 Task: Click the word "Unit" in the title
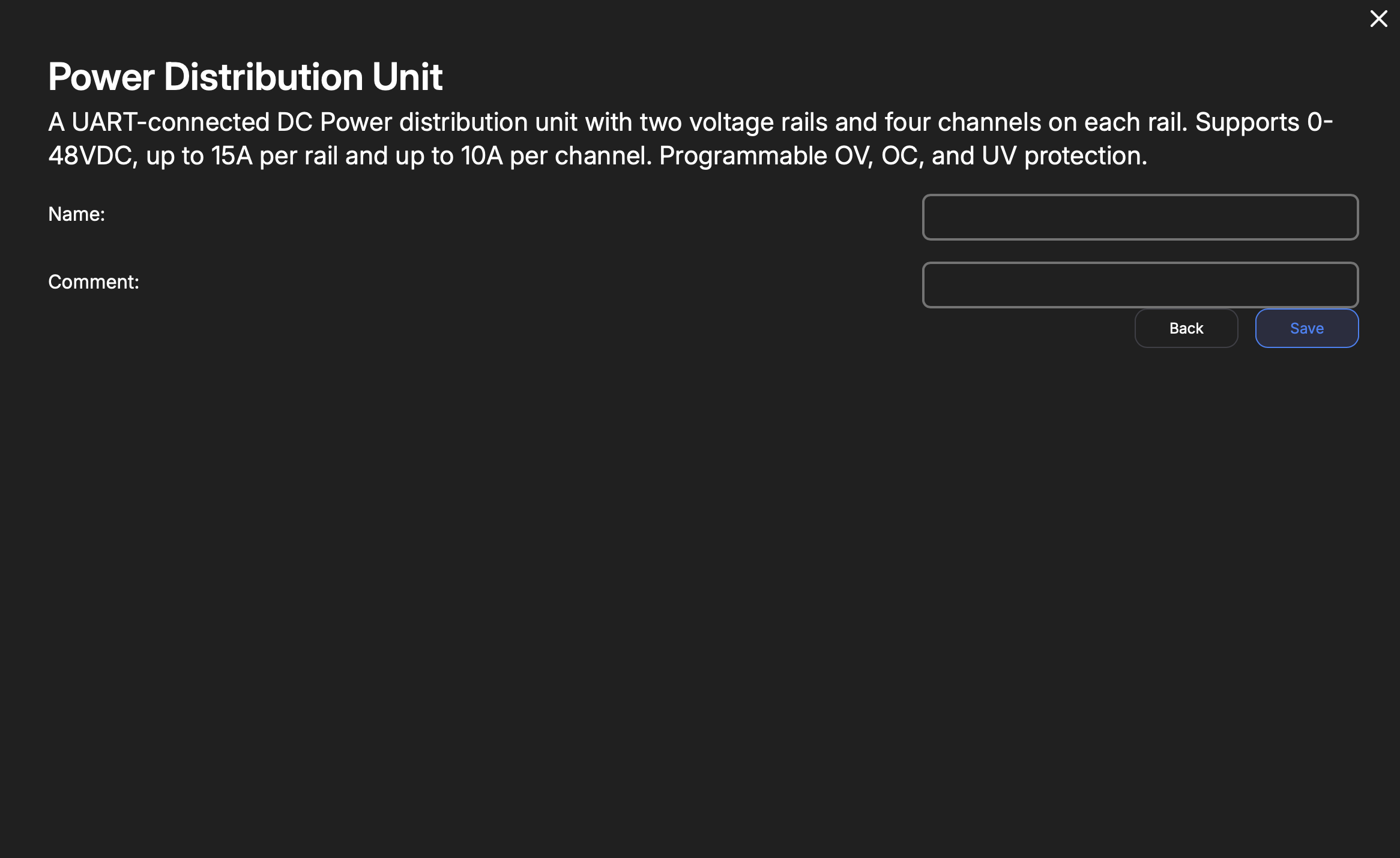point(407,77)
